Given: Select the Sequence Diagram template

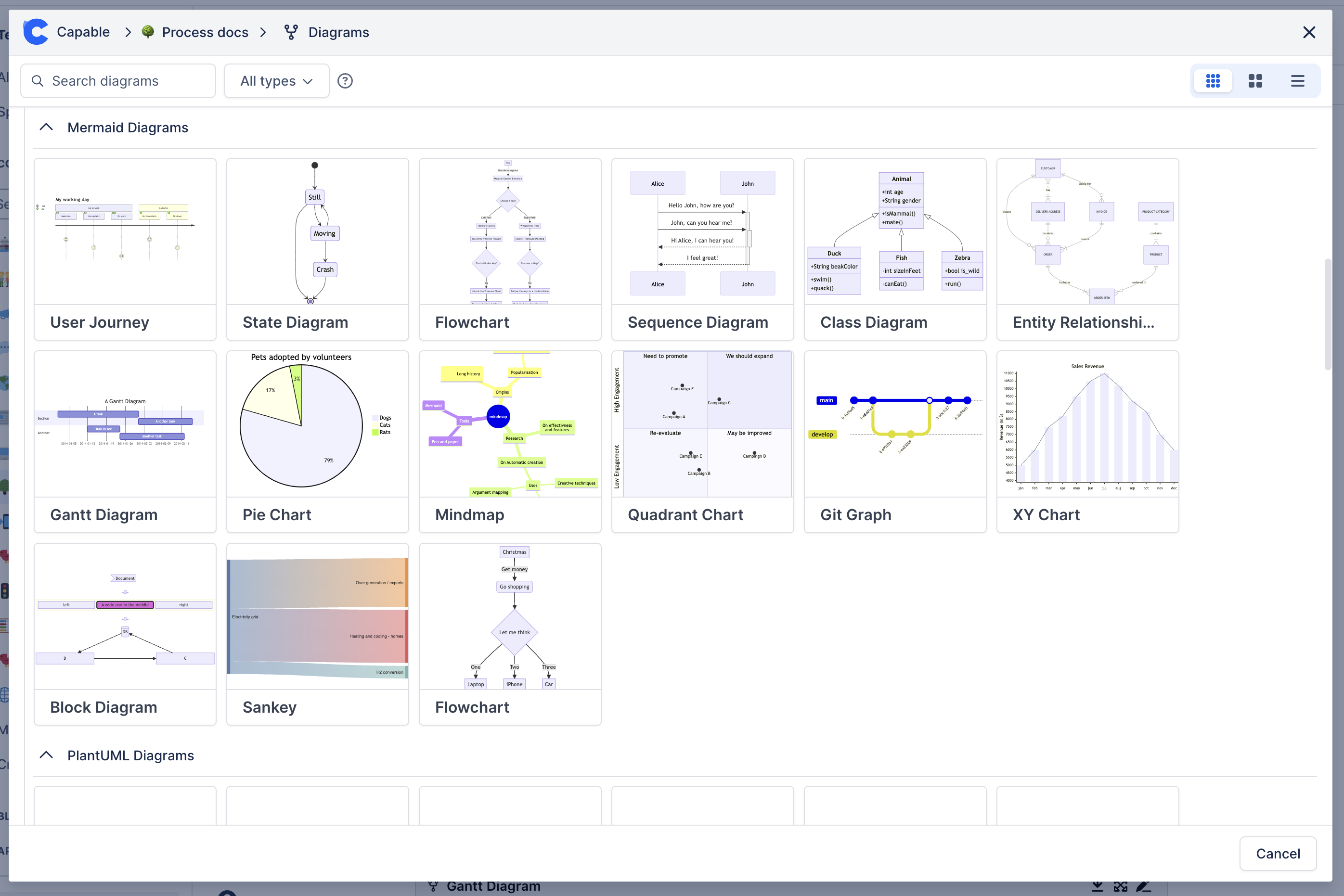Looking at the screenshot, I should (702, 249).
